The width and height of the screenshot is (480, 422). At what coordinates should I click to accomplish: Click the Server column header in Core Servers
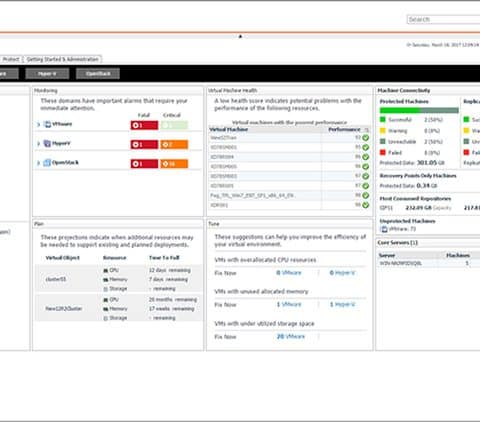(x=387, y=255)
